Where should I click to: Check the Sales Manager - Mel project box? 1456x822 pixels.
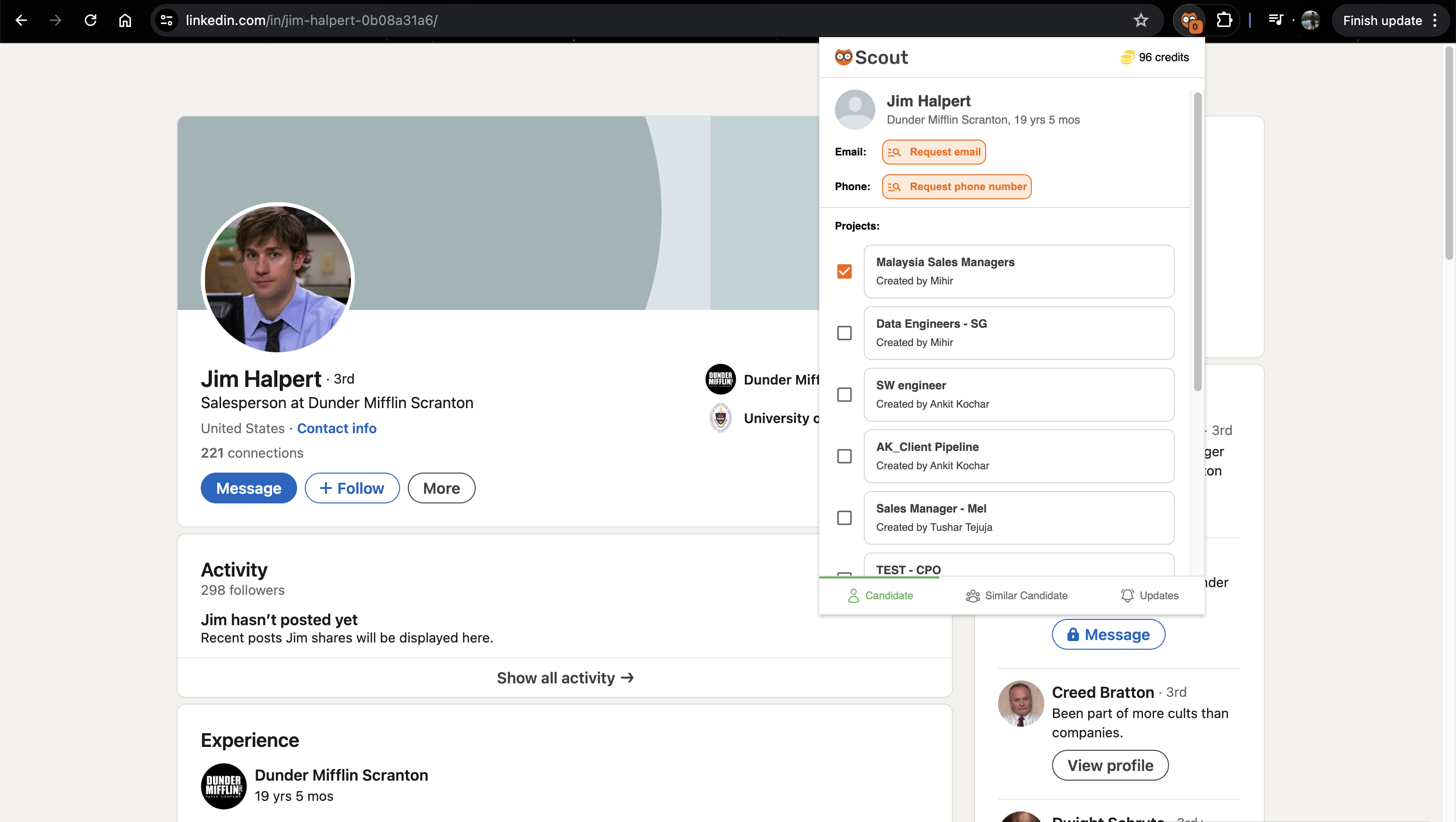pos(844,517)
